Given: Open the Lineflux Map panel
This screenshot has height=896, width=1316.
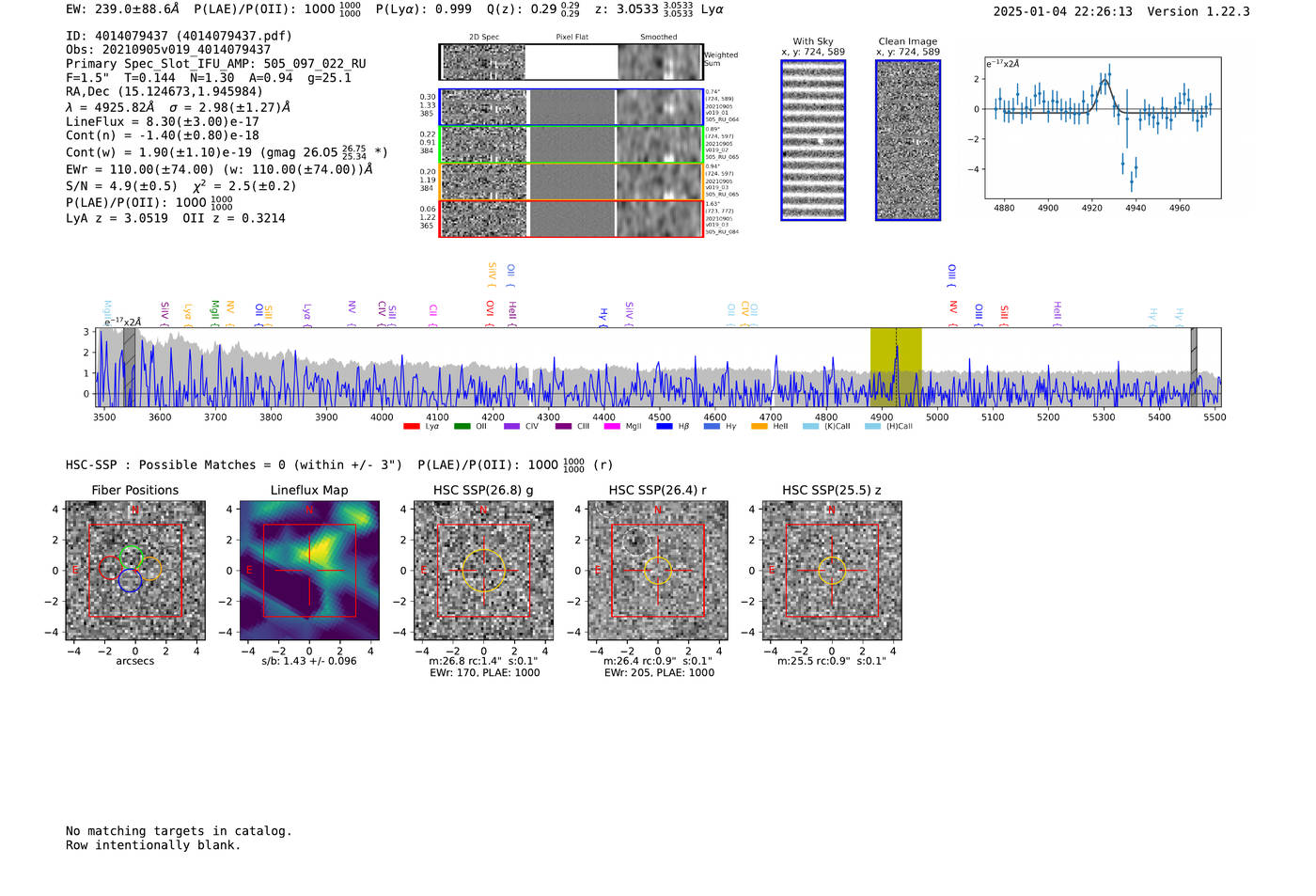Looking at the screenshot, I should tap(309, 571).
